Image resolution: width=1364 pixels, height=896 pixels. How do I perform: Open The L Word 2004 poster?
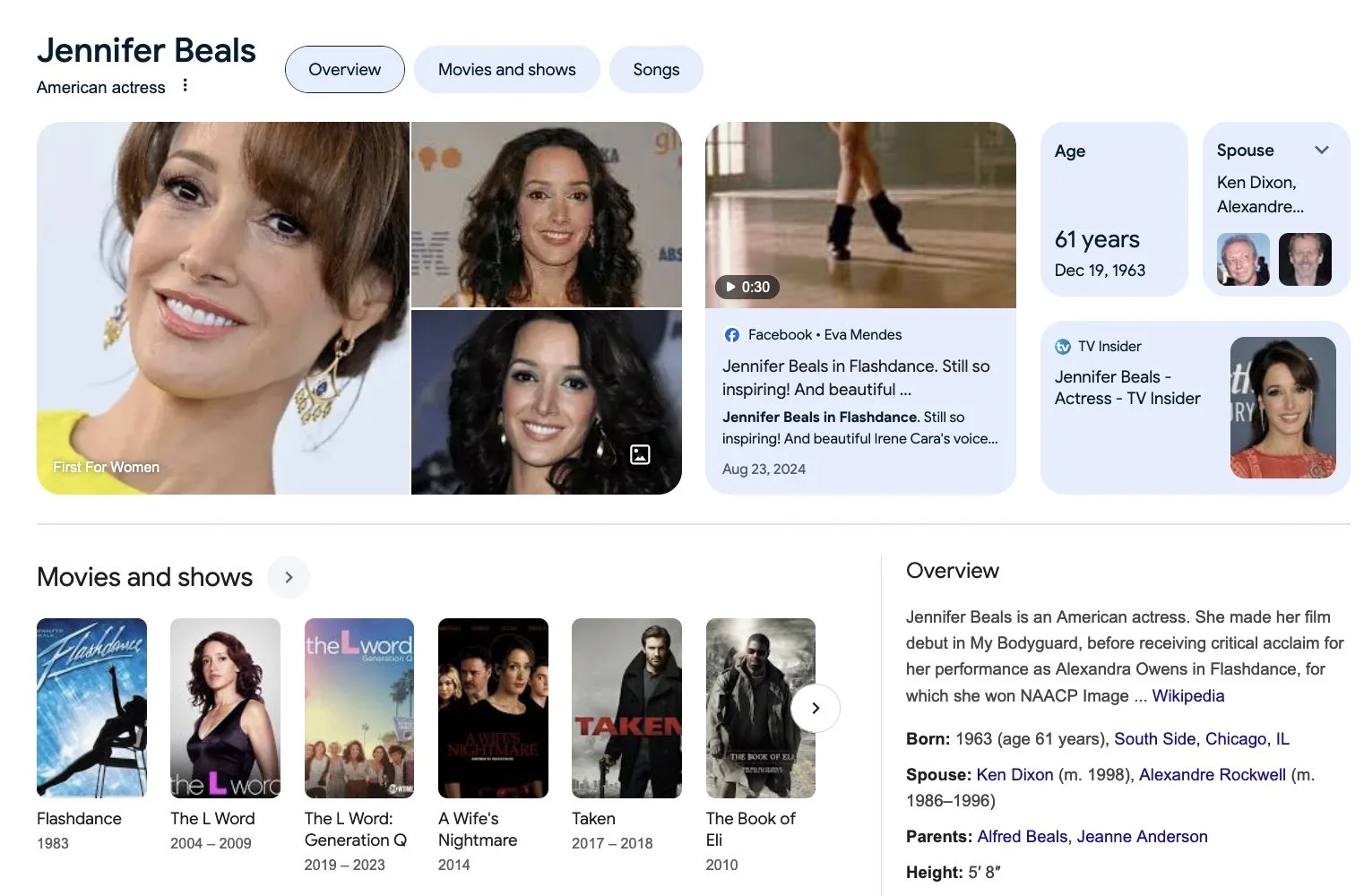[225, 708]
